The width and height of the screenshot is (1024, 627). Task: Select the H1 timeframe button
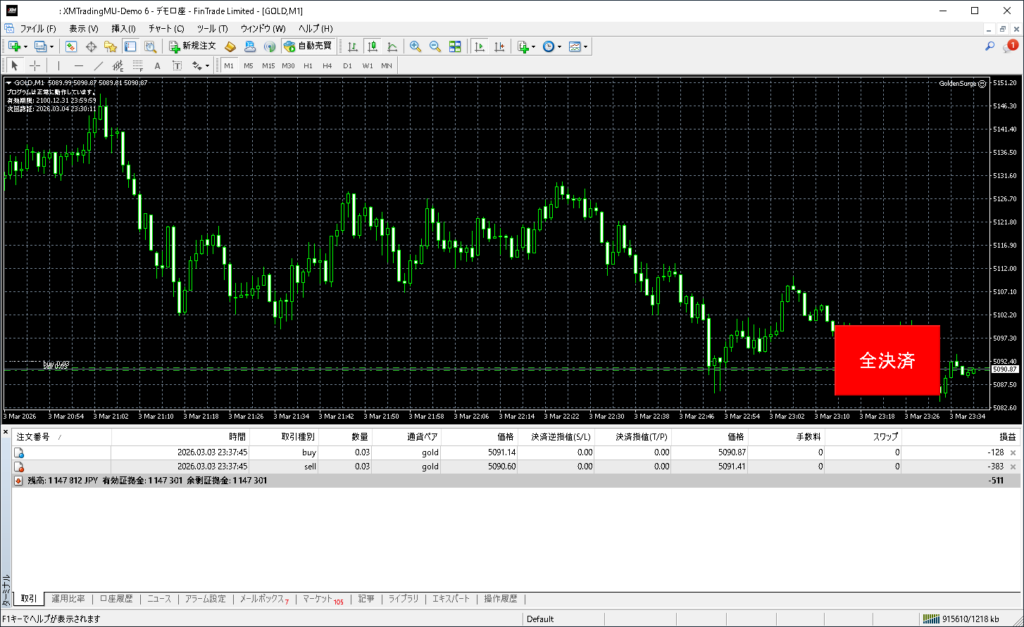[x=308, y=65]
